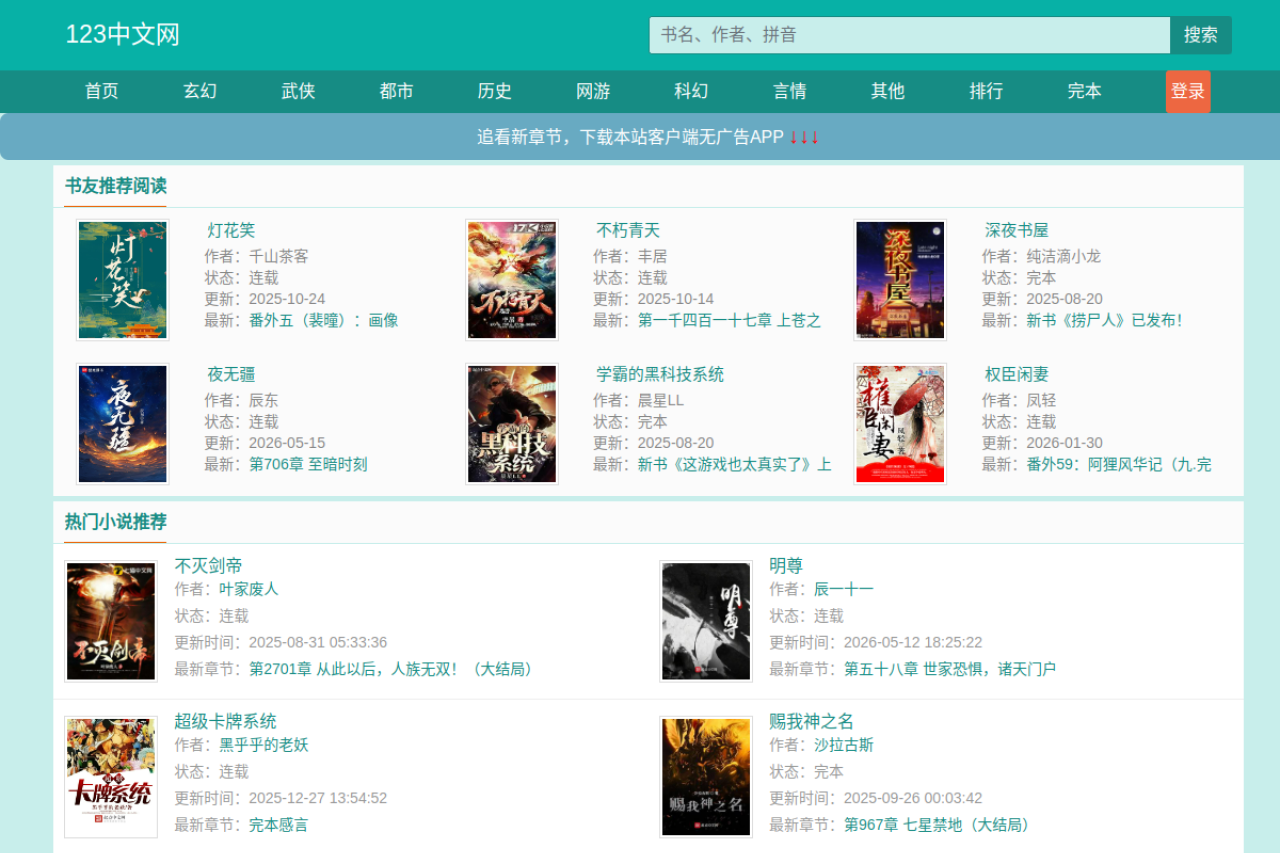Viewport: 1280px width, 853px height.
Task: Open the 灯花笑 book cover thumbnail
Action: tap(122, 280)
